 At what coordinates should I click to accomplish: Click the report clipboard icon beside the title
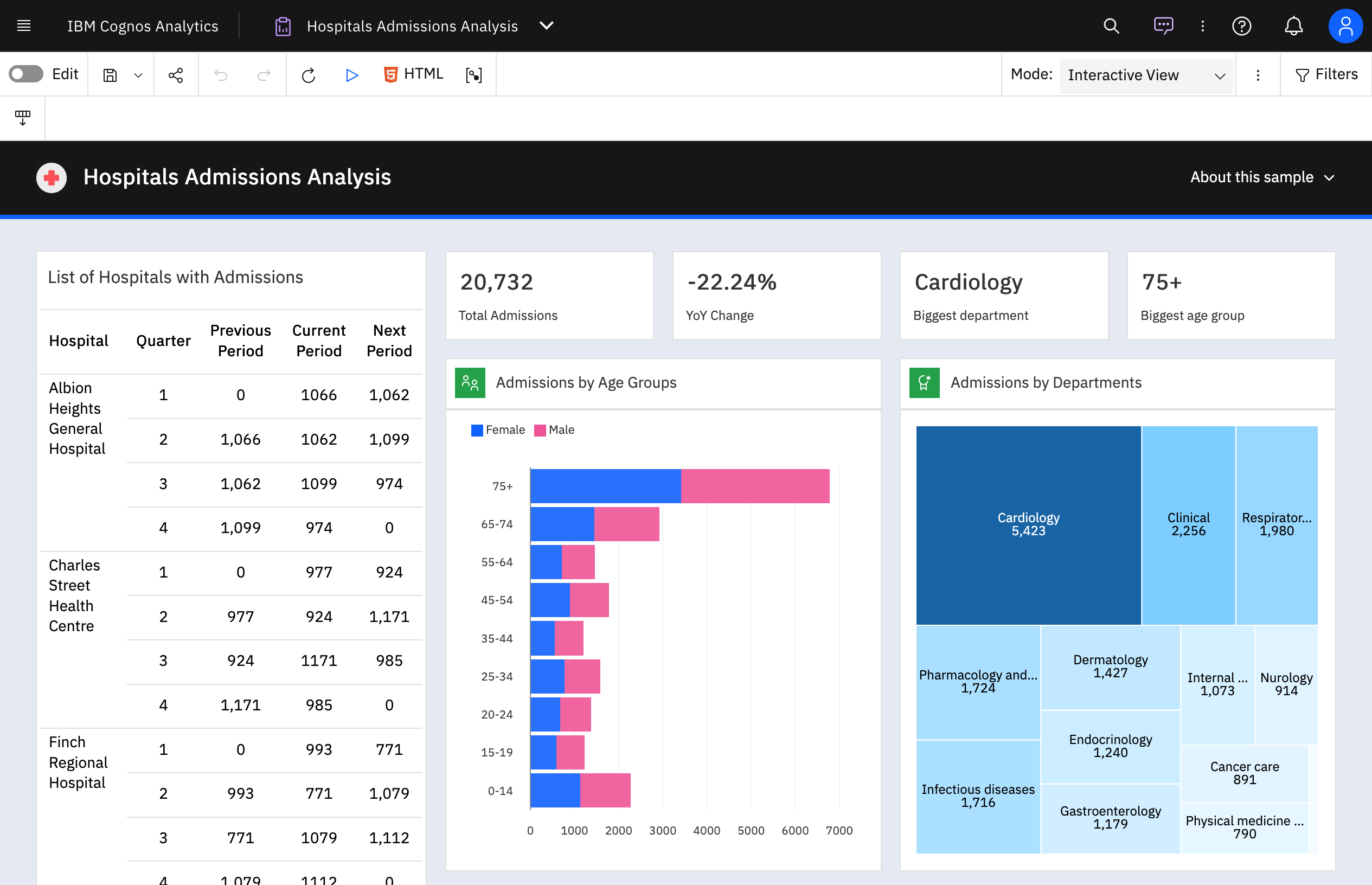(283, 27)
